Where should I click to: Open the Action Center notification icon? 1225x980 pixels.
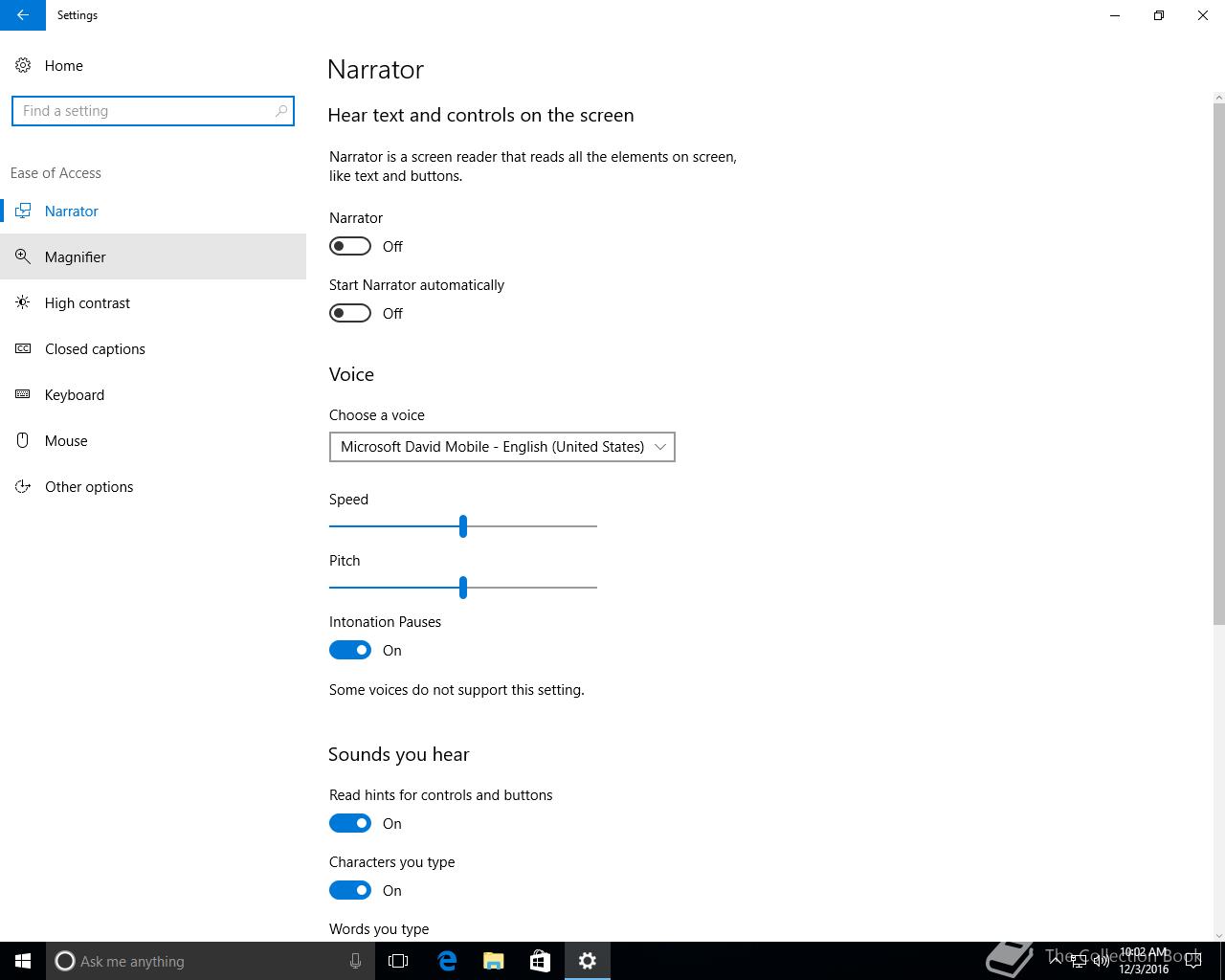click(x=1193, y=961)
